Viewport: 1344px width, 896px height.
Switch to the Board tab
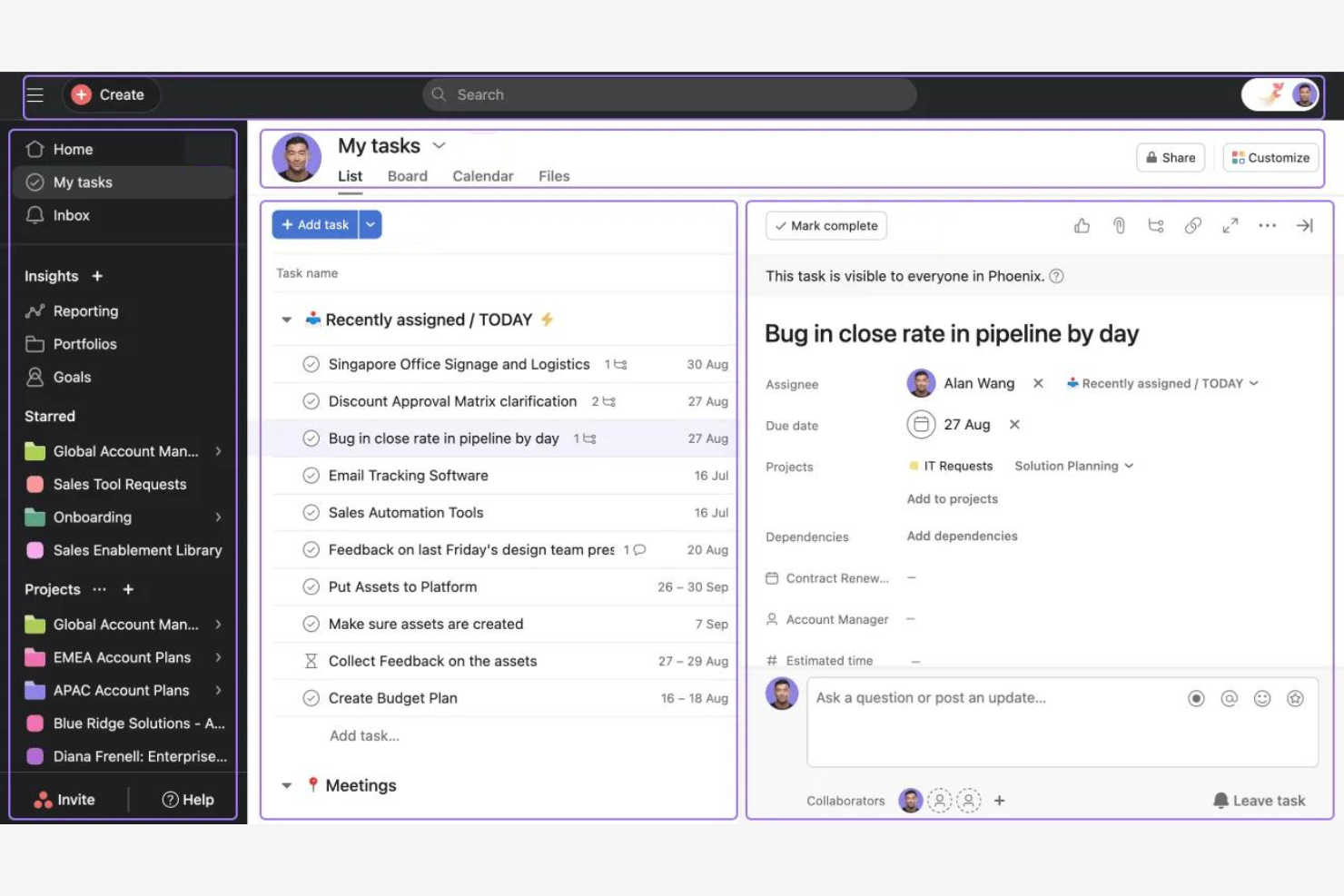(407, 175)
